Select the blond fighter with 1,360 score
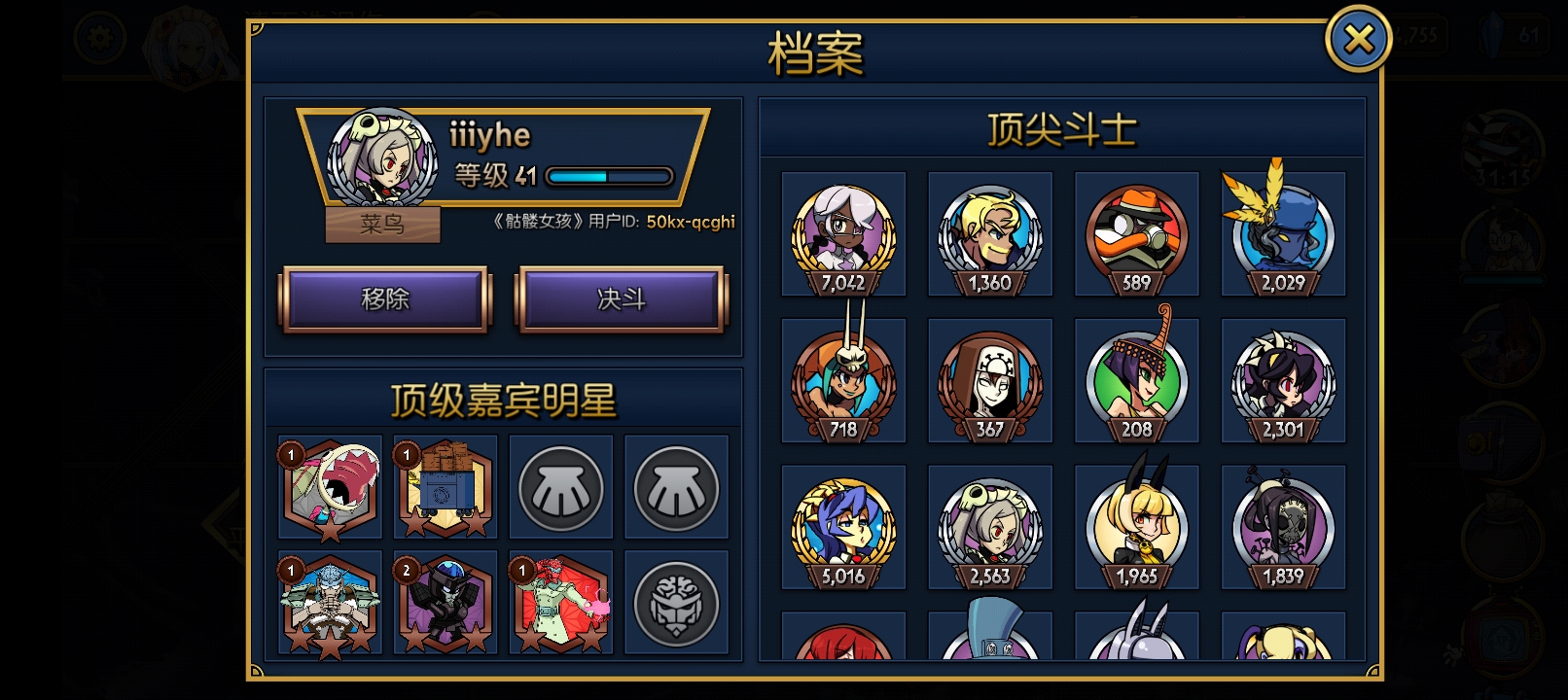The image size is (1568, 700). click(x=990, y=234)
